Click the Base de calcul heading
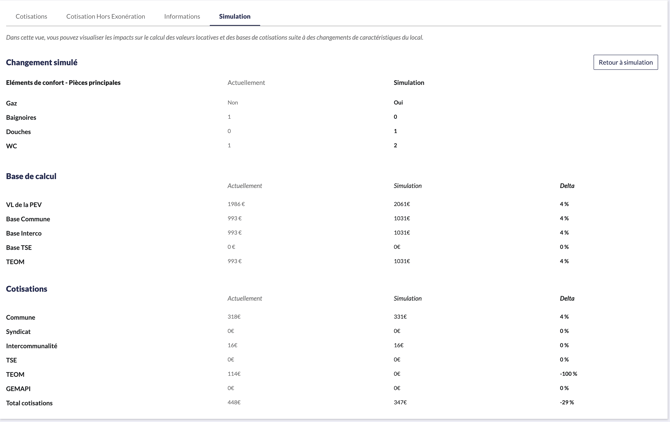The image size is (670, 422). (x=31, y=176)
